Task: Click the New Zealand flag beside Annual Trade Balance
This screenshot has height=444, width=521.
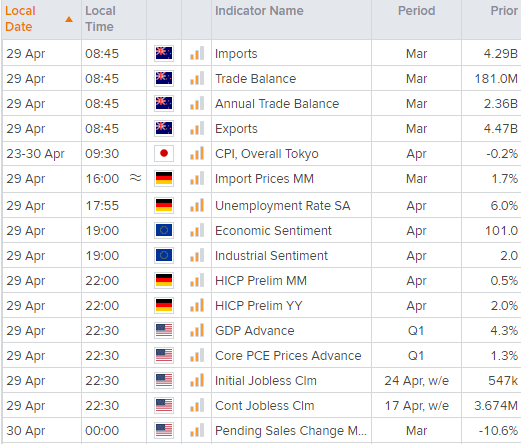Action: (x=164, y=103)
